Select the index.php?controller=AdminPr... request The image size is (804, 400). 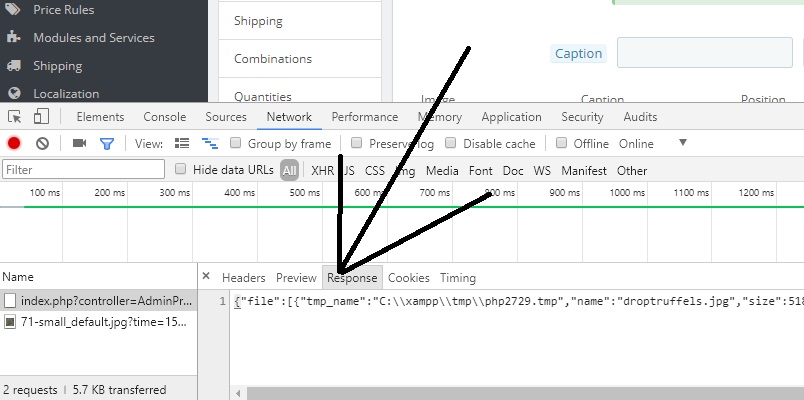click(x=98, y=301)
